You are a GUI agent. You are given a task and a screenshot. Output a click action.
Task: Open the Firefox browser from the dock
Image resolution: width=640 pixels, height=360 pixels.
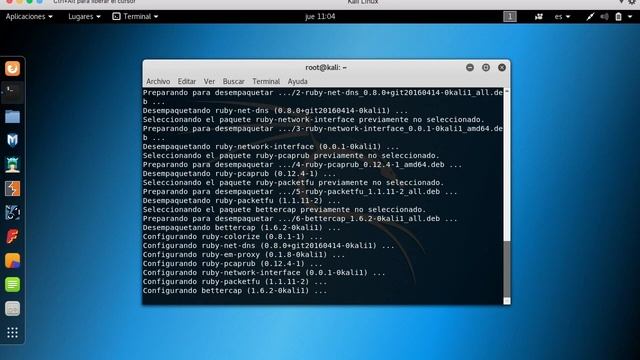point(12,69)
